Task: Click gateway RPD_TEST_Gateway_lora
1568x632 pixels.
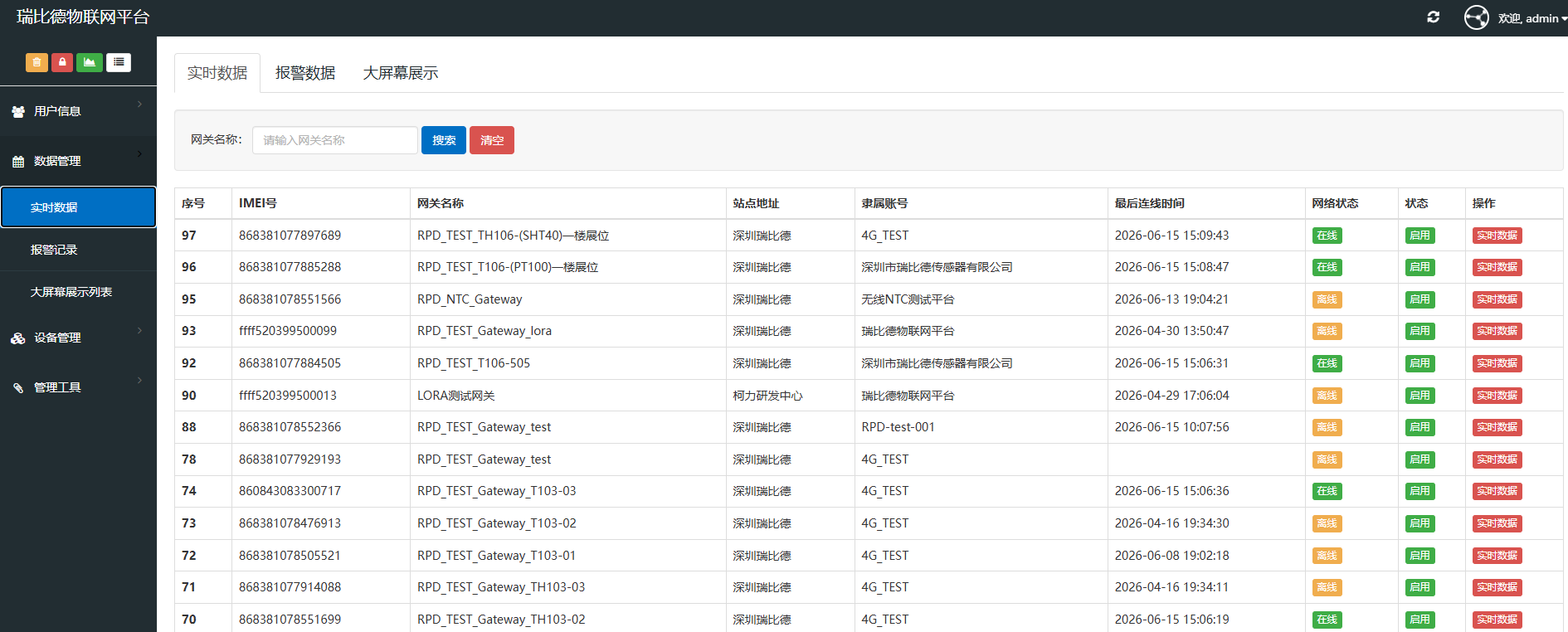Action: 485,331
